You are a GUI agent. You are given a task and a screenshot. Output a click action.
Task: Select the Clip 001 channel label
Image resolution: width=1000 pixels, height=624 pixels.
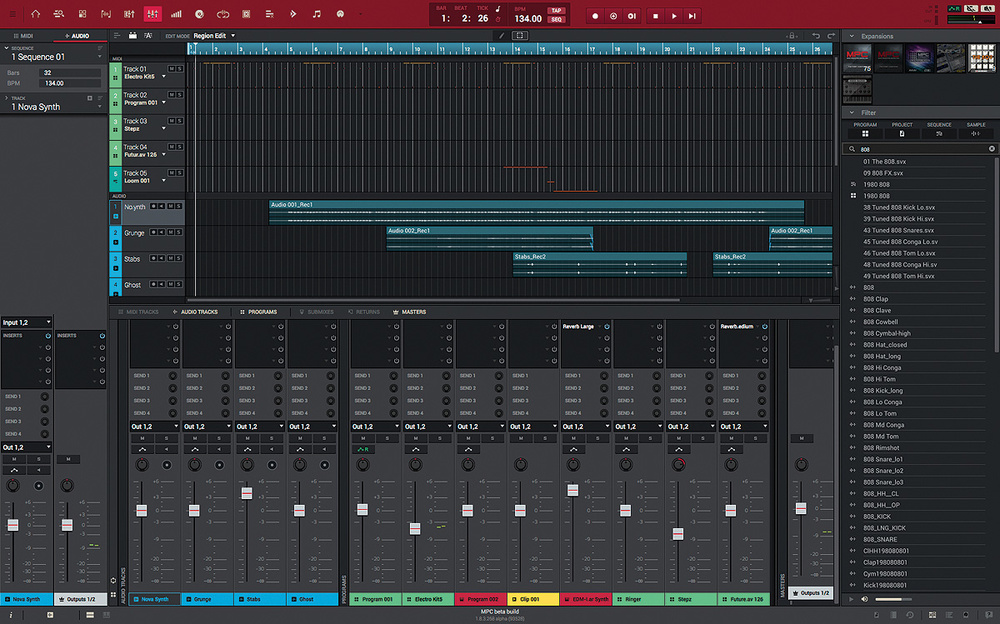(534, 599)
